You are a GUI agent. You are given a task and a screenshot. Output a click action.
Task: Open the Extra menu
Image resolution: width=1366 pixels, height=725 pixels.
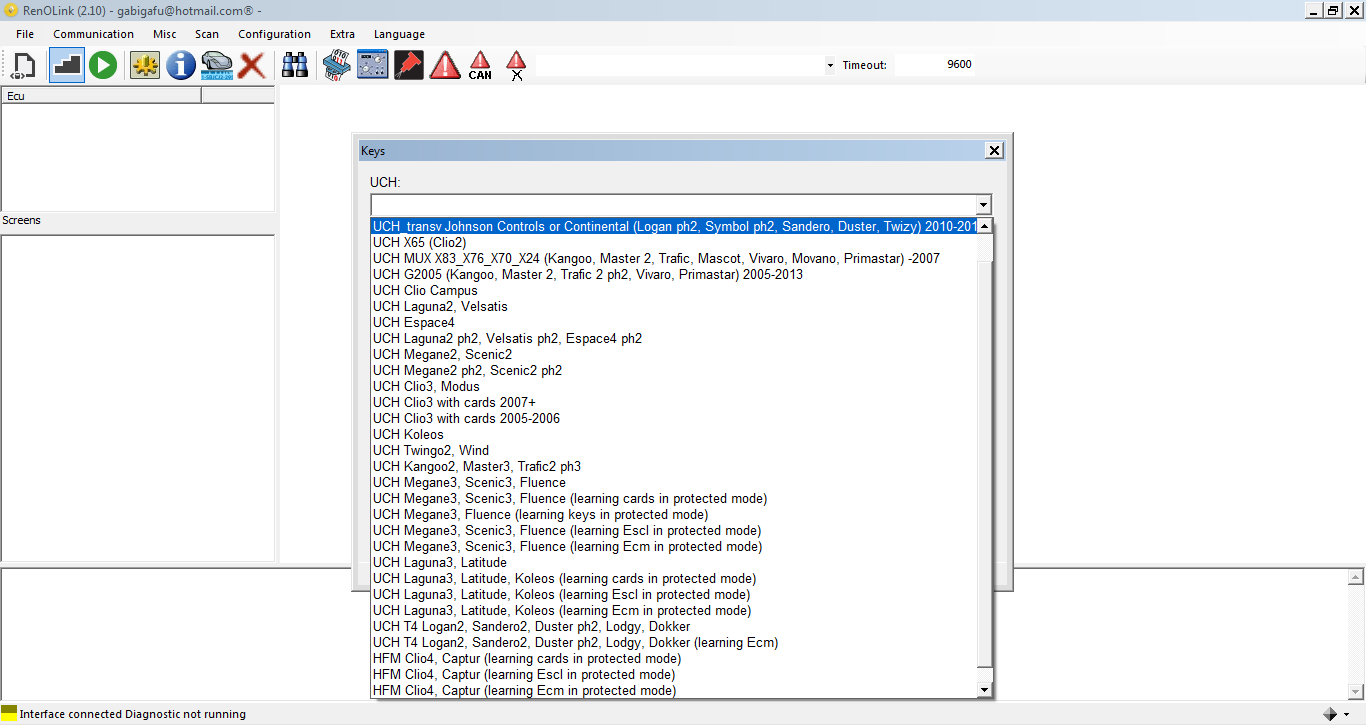343,34
